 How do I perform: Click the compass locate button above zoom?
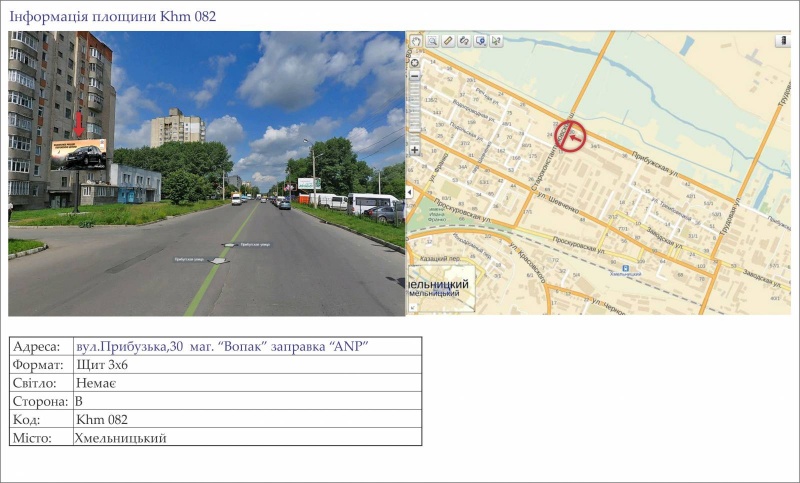pyautogui.click(x=415, y=62)
